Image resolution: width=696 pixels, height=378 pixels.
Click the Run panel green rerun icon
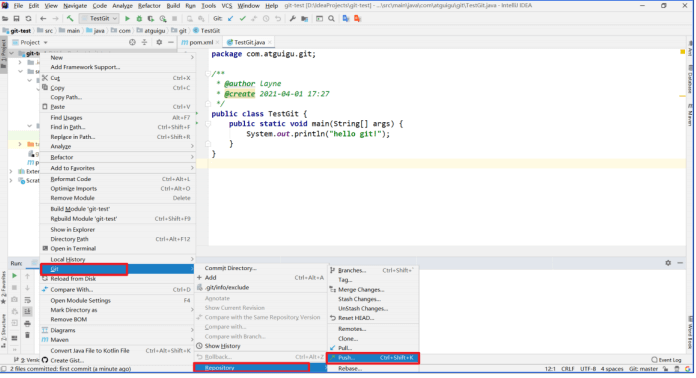click(14, 276)
